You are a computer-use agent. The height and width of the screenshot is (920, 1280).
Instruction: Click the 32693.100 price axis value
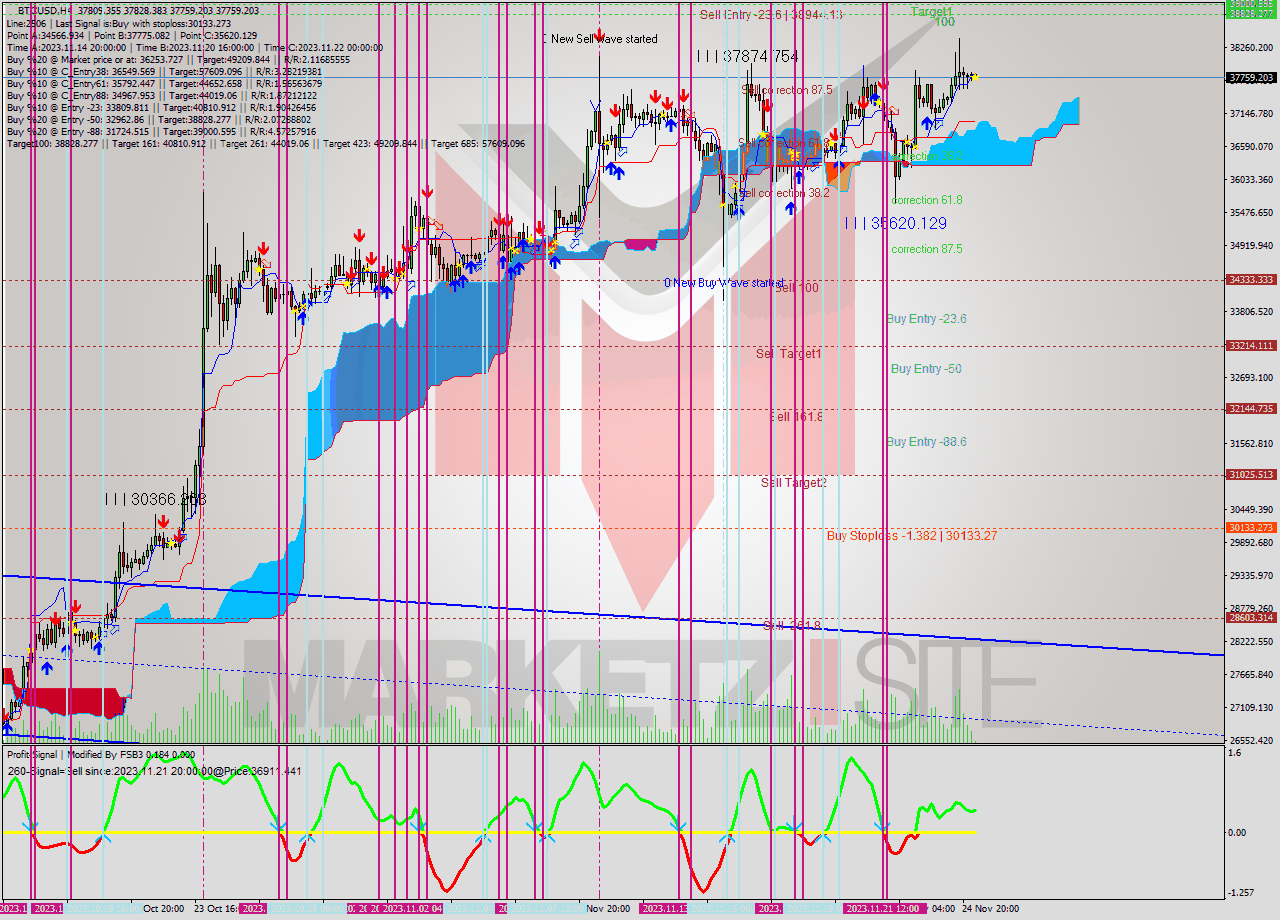(1251, 377)
